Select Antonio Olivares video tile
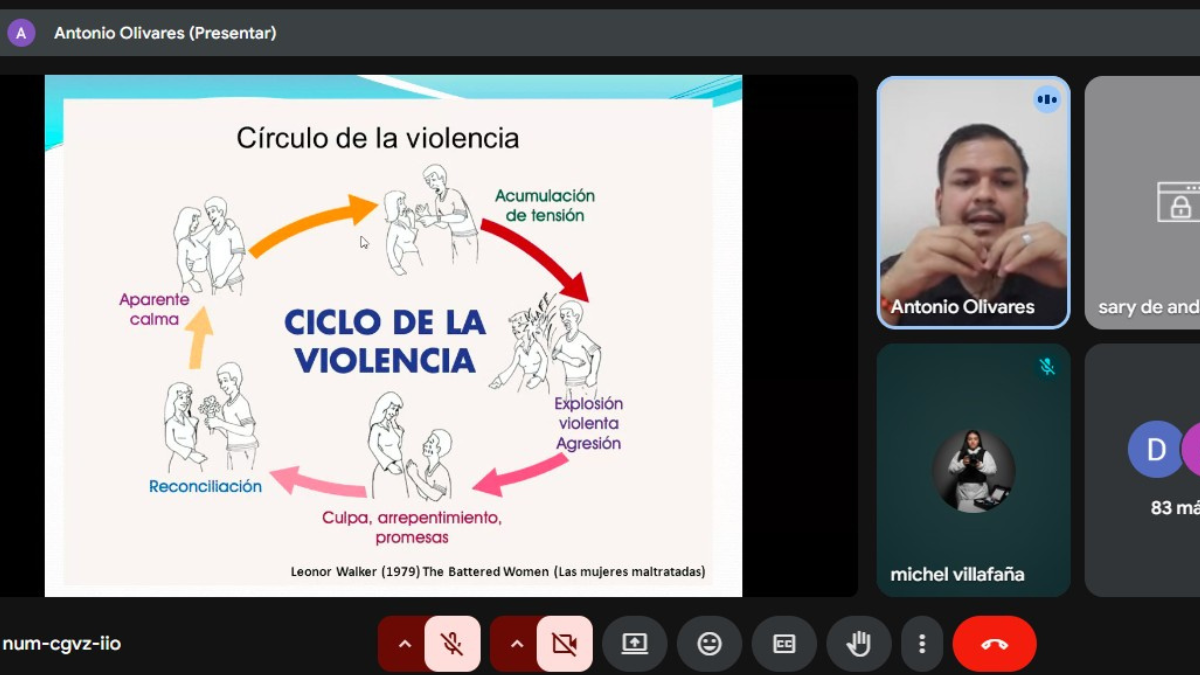The width and height of the screenshot is (1200, 675). [x=973, y=202]
